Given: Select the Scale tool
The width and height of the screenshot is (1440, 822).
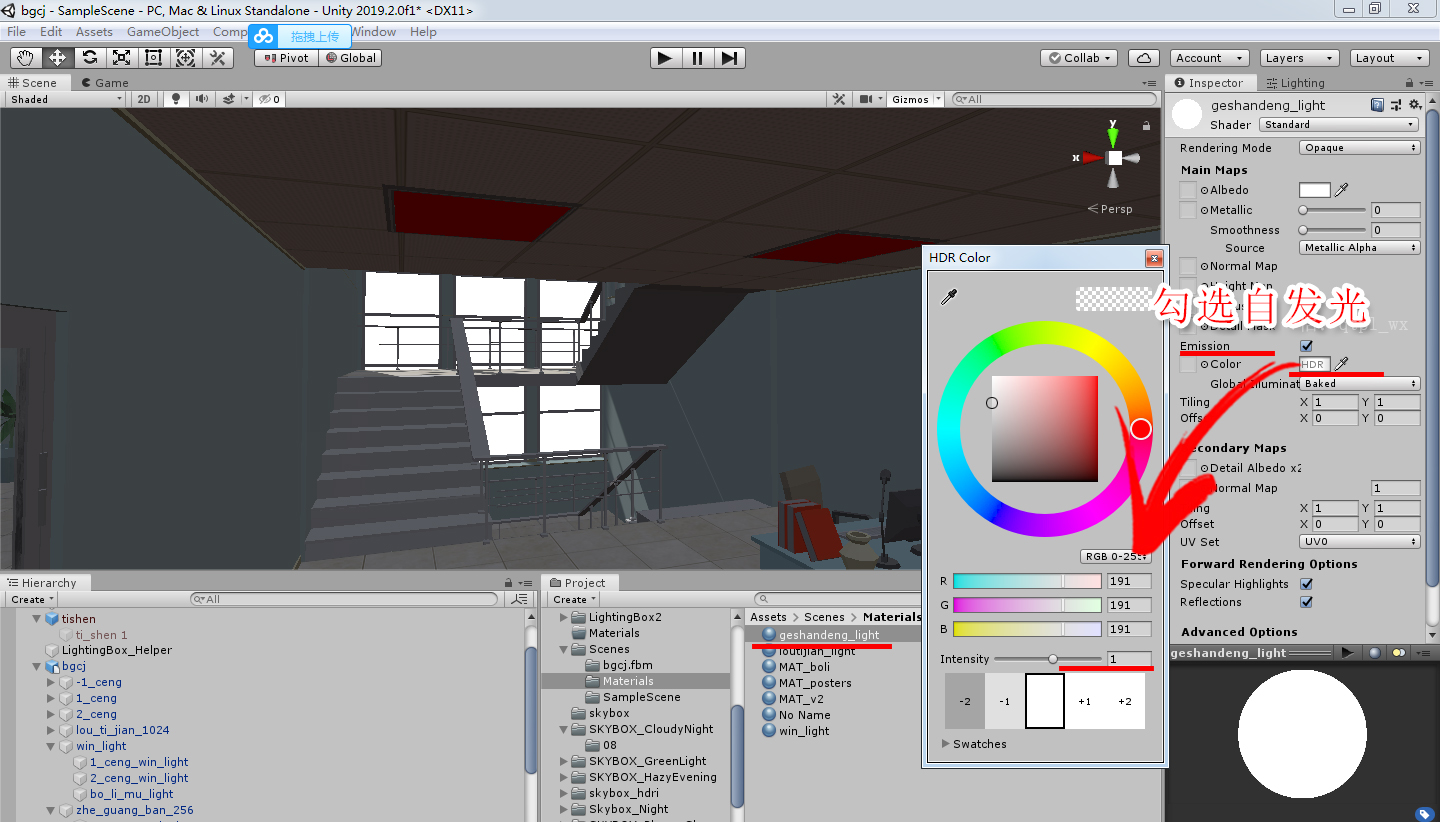Looking at the screenshot, I should 121,58.
